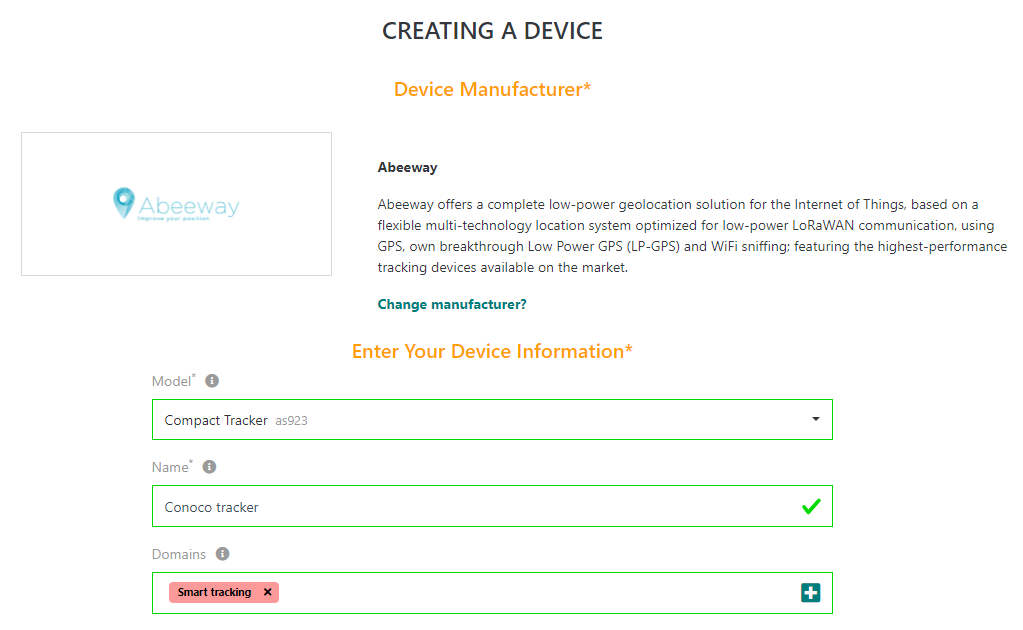Click the info icon next to Model

(212, 381)
